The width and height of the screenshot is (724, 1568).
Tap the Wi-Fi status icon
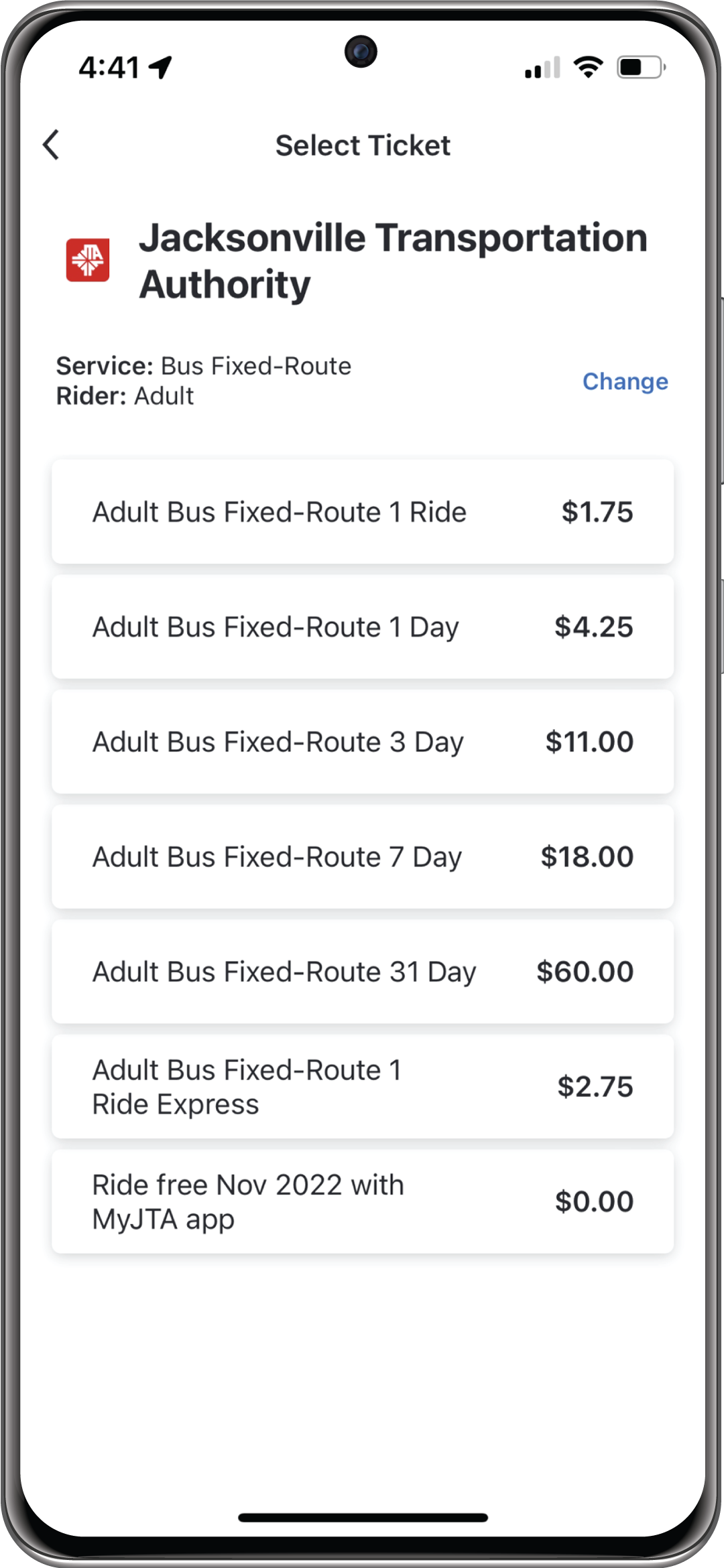pos(588,67)
